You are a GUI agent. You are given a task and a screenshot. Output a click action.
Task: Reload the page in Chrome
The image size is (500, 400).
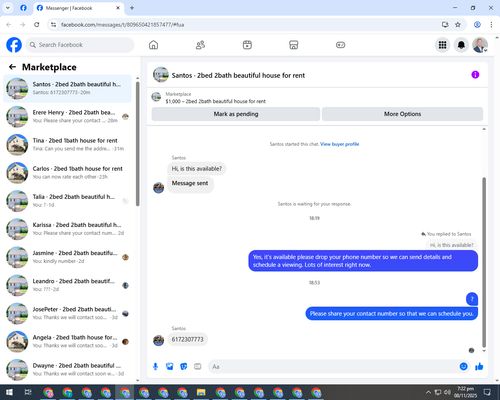tap(37, 25)
